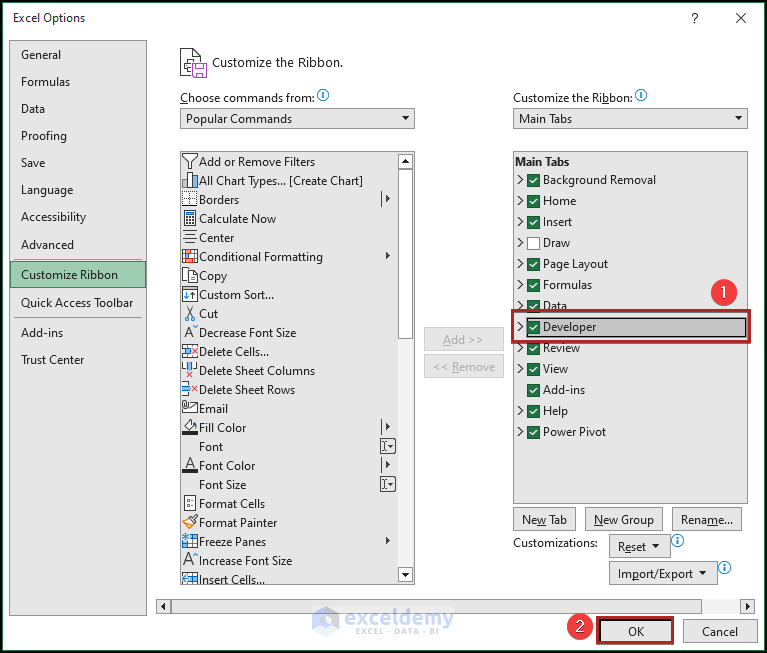Click the Decrease Font Size icon

point(190,332)
